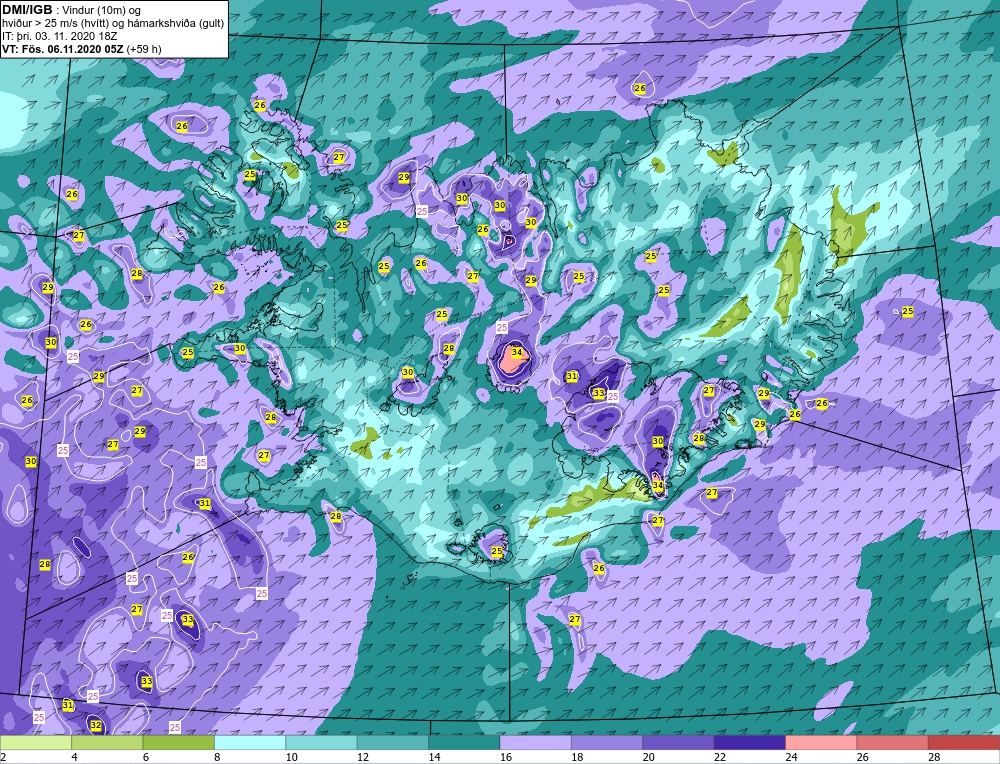Image resolution: width=1000 pixels, height=764 pixels.
Task: Click the '24' tick label on color scale
Action: click(791, 757)
